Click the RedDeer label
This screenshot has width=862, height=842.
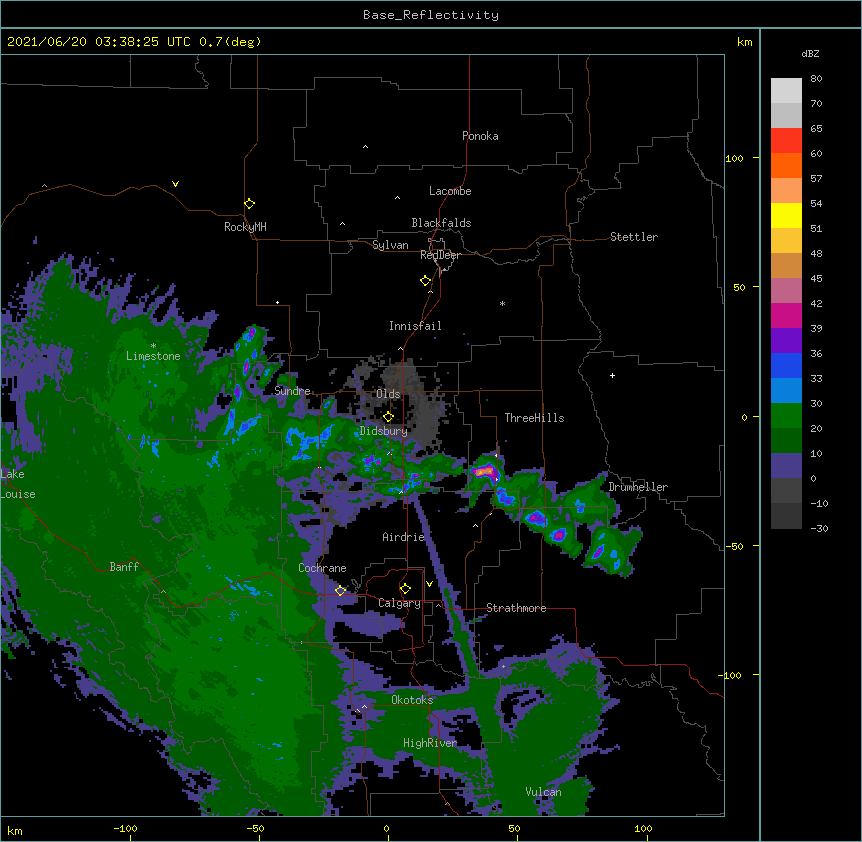[x=440, y=255]
